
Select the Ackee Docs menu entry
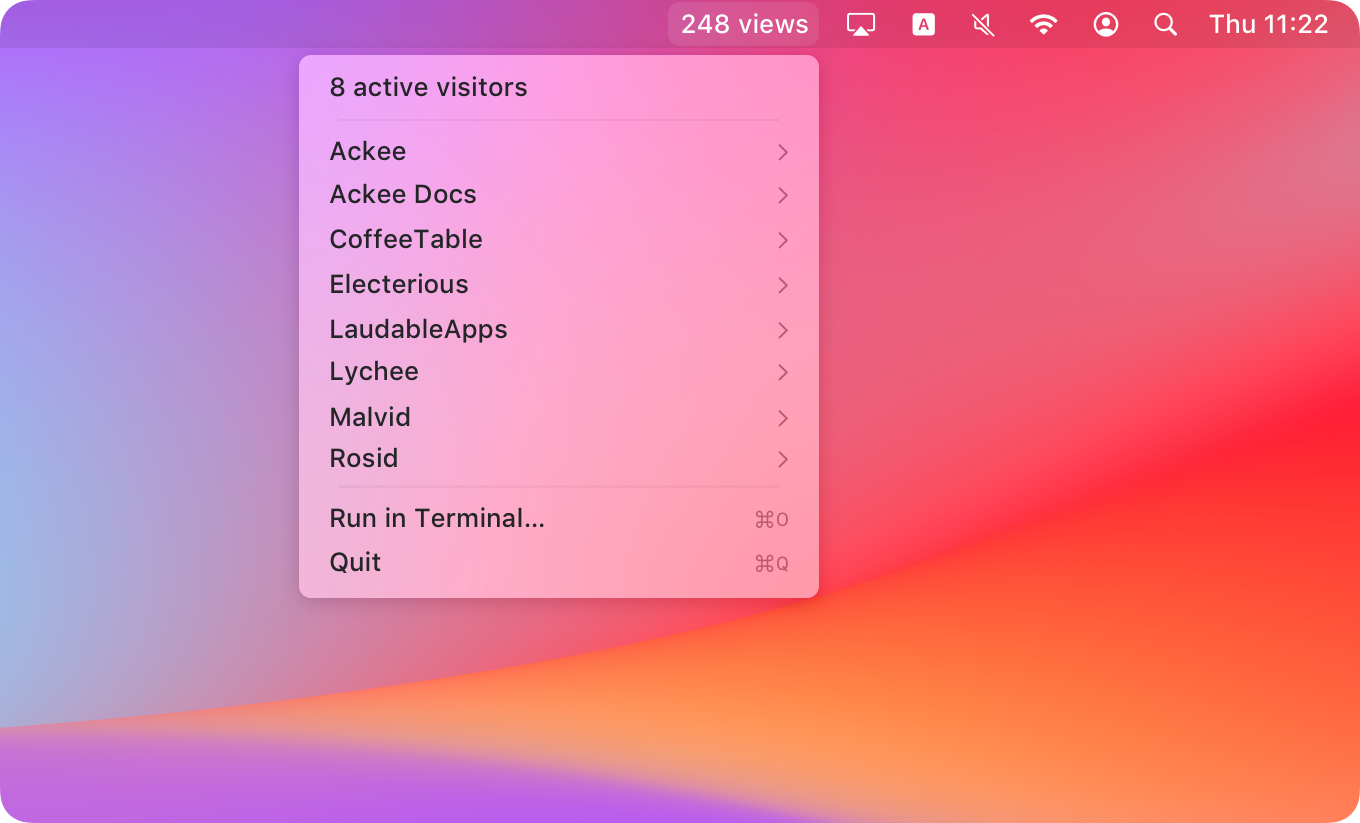tap(559, 195)
